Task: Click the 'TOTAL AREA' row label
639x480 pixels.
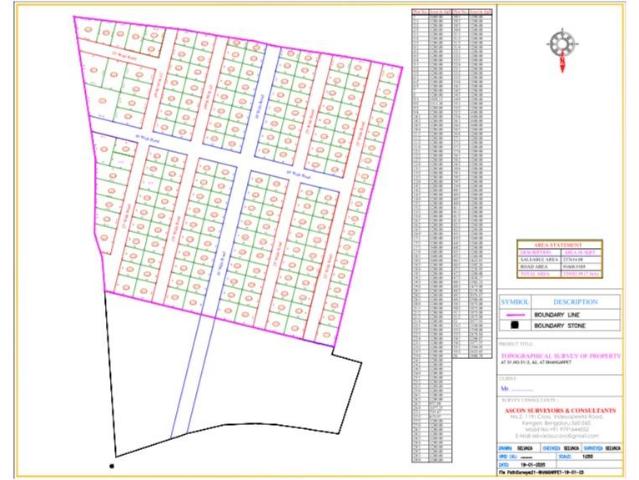Action: tap(535, 274)
